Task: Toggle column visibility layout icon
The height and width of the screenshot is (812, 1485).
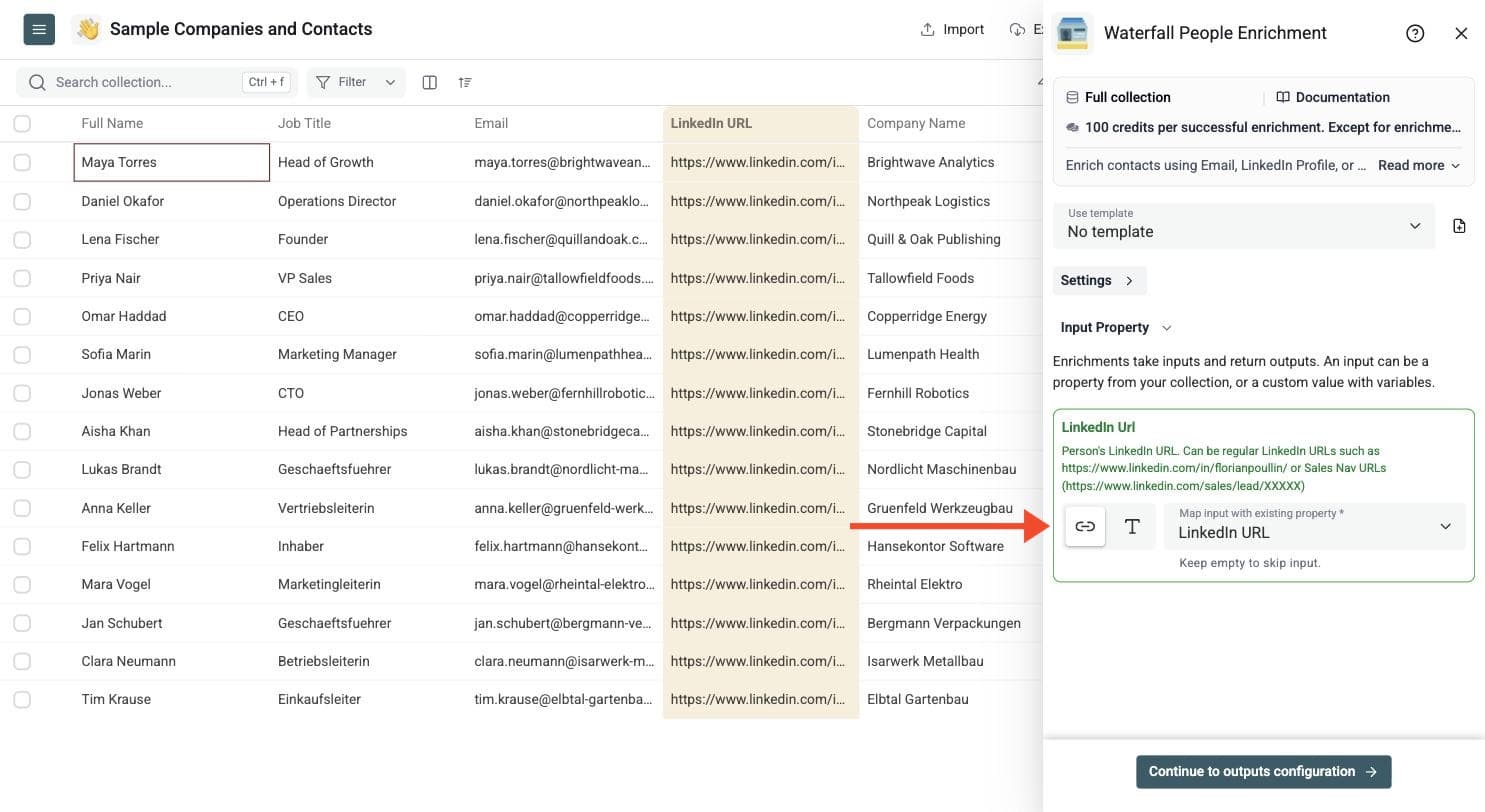Action: coord(429,82)
